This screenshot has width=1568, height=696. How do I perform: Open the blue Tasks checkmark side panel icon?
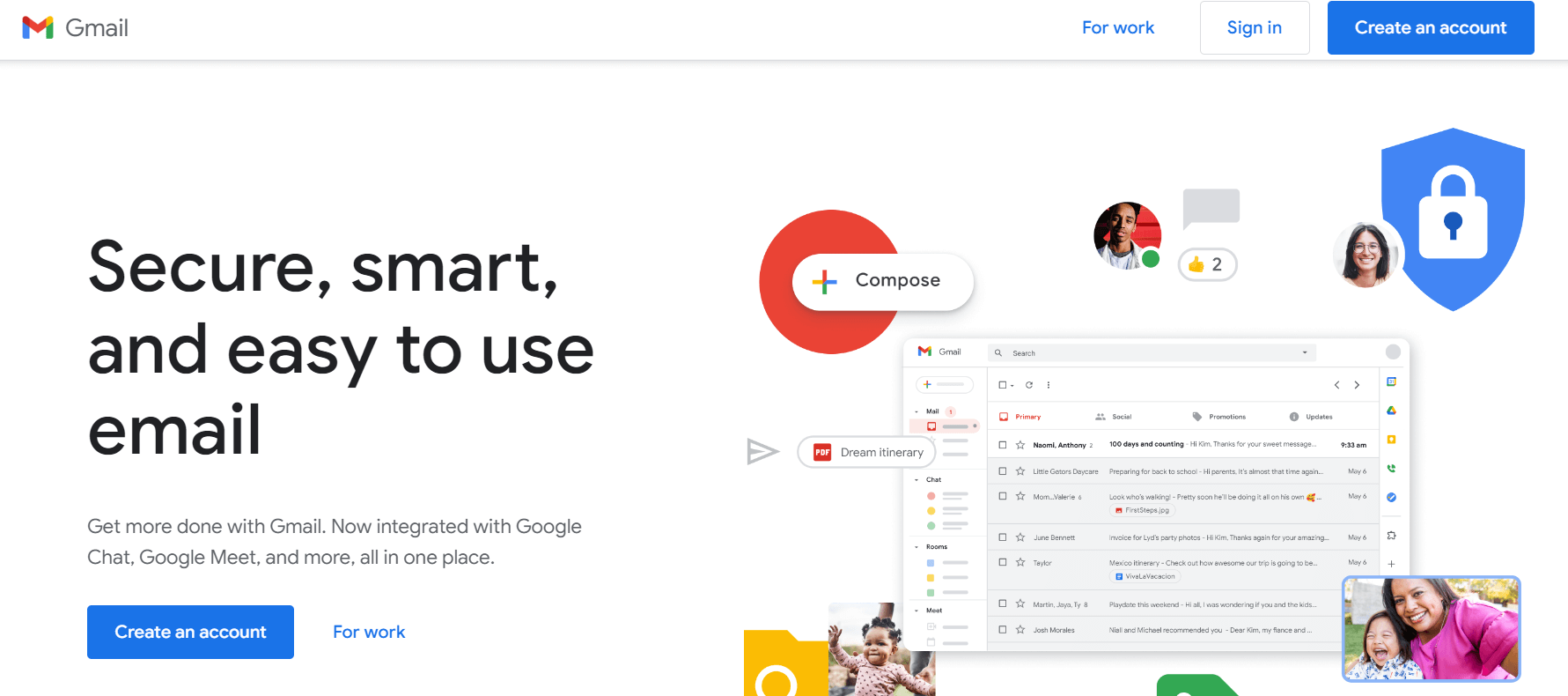[1392, 497]
